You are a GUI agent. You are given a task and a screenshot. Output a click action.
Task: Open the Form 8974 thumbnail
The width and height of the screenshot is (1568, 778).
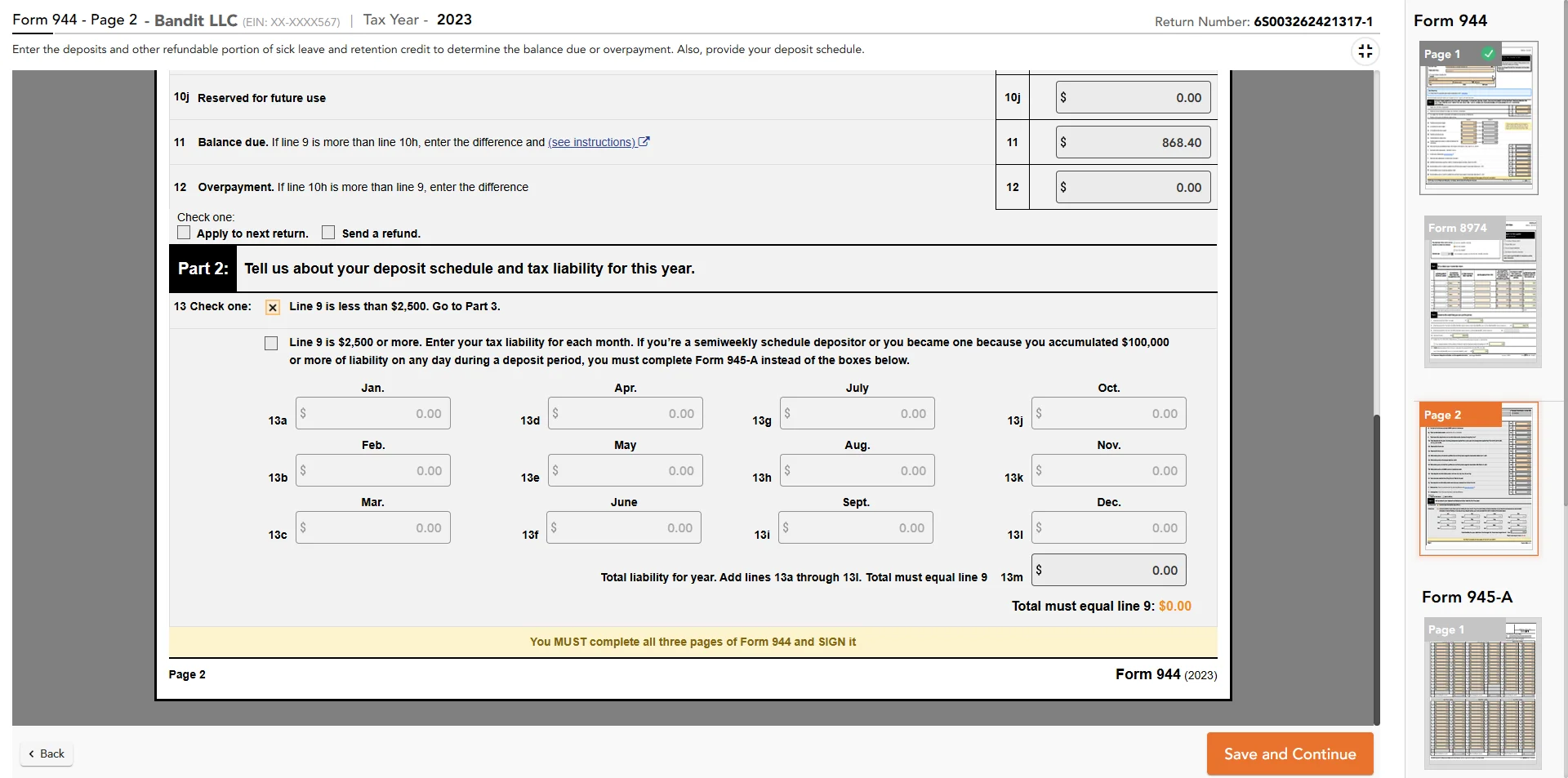click(x=1482, y=291)
